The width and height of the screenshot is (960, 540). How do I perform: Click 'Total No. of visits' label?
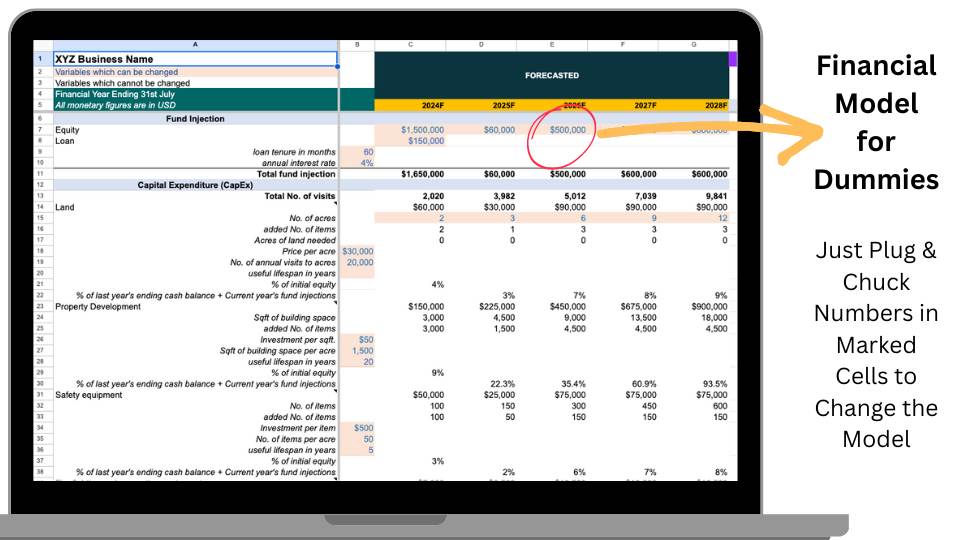coord(299,196)
